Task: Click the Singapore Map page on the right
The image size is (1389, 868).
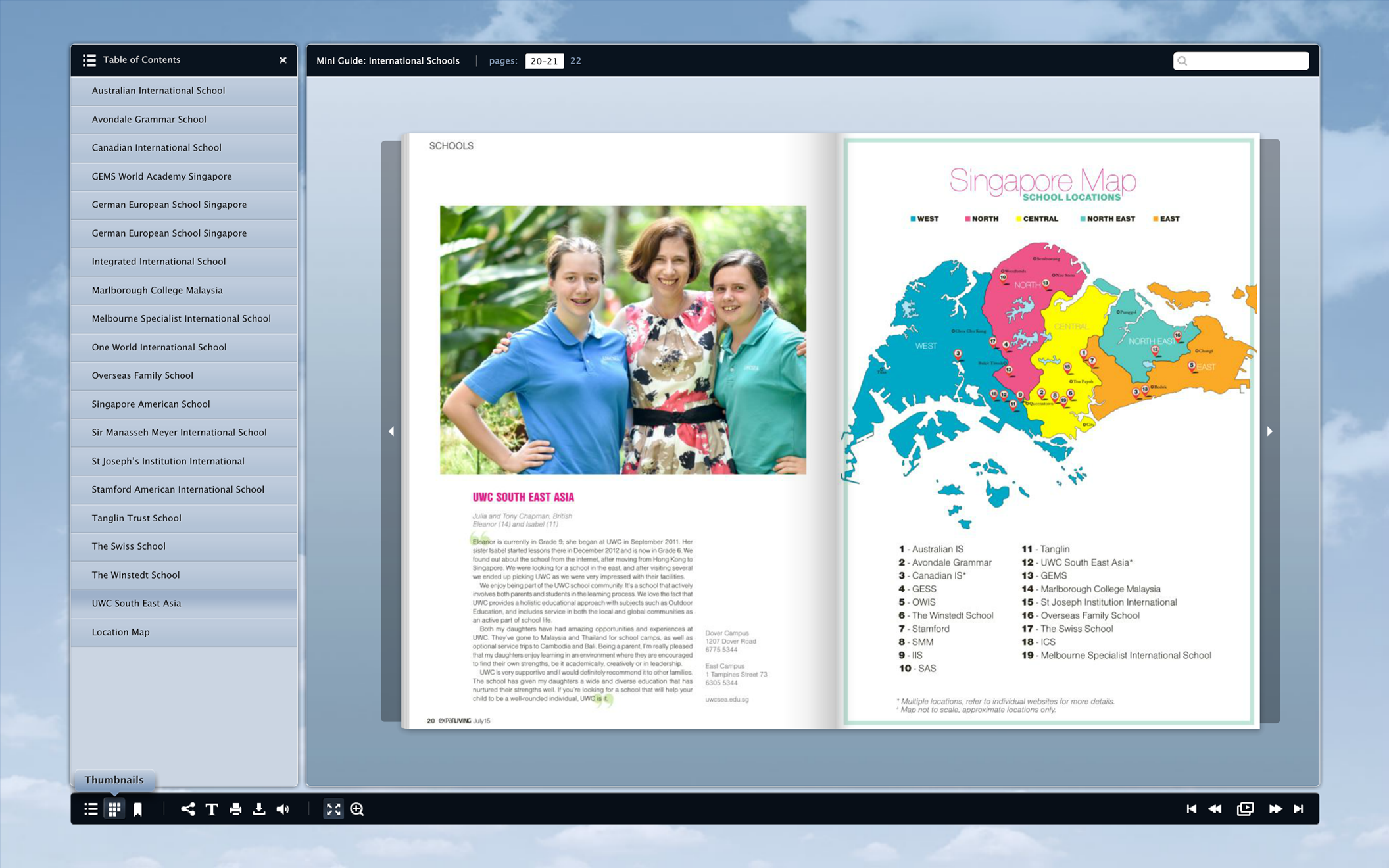Action: click(x=1049, y=431)
